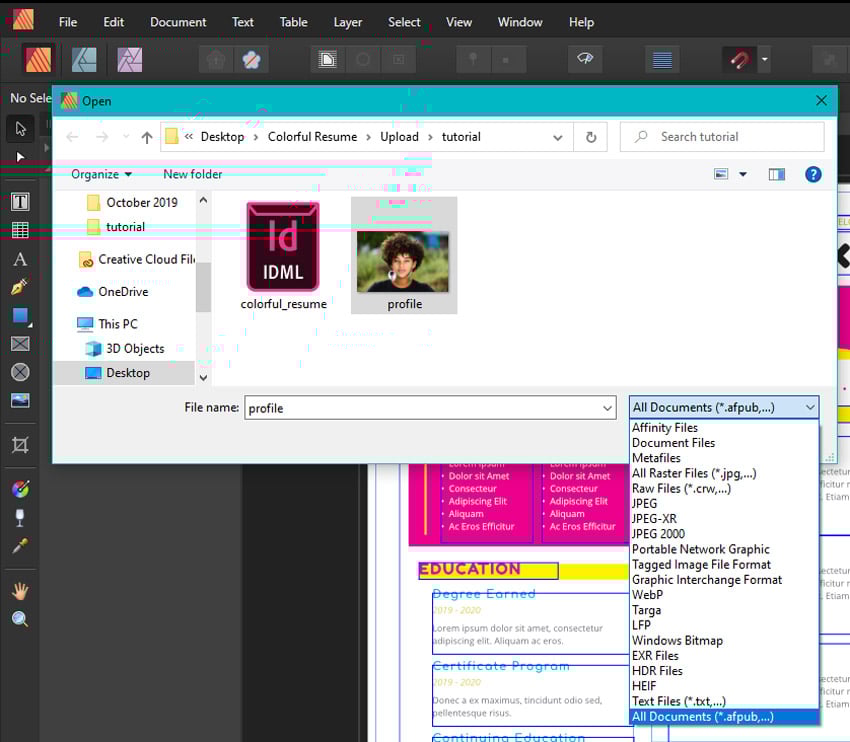Choose Portable Network Graphic from the list
Viewport: 850px width, 742px height.
pos(700,549)
